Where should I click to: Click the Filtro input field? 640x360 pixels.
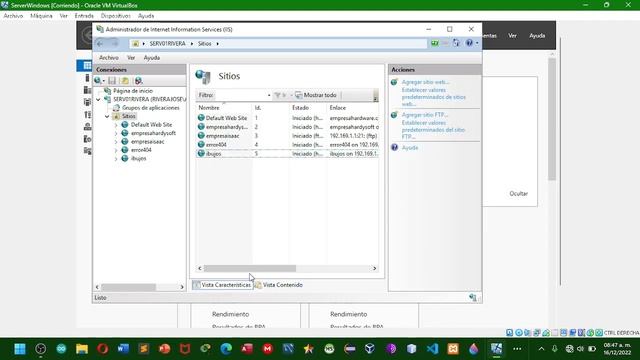click(240, 95)
